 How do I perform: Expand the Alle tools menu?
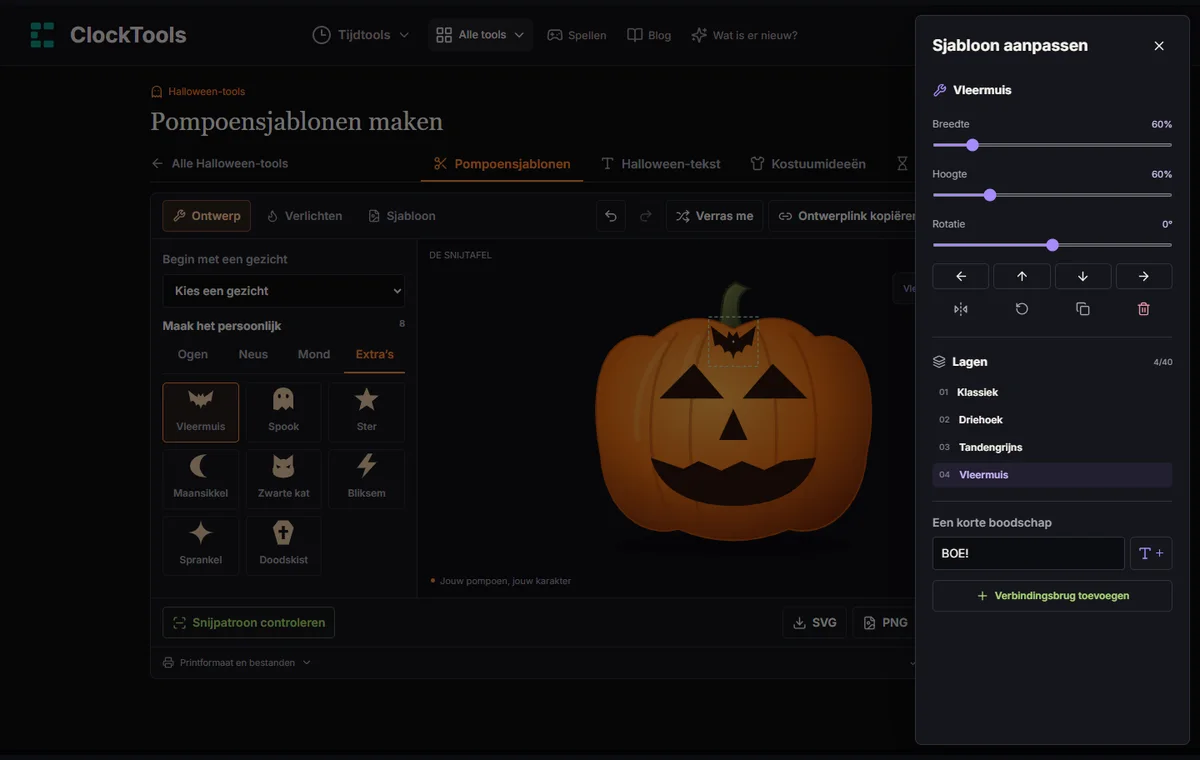[481, 35]
